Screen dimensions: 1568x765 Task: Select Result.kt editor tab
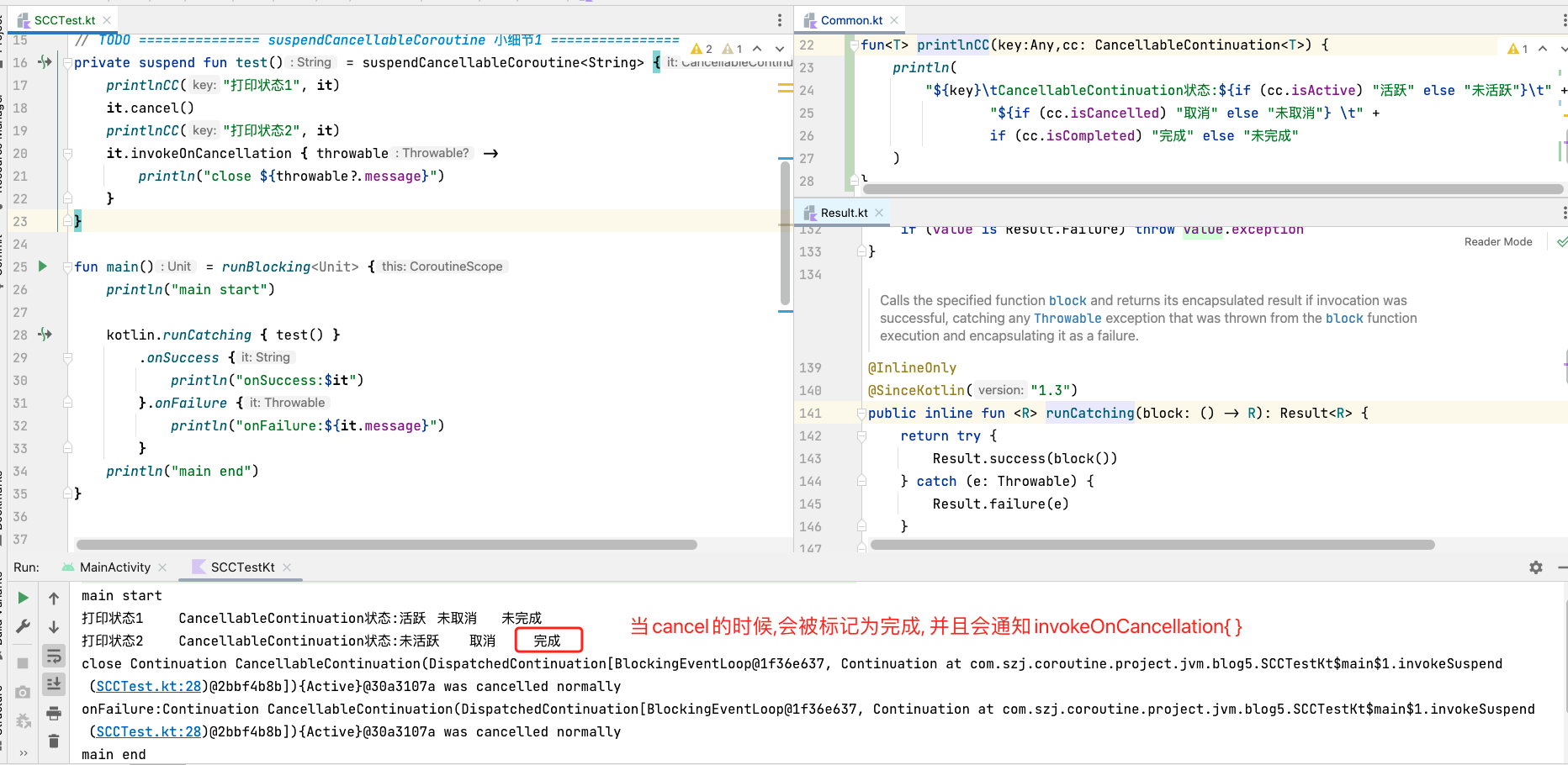coord(844,213)
